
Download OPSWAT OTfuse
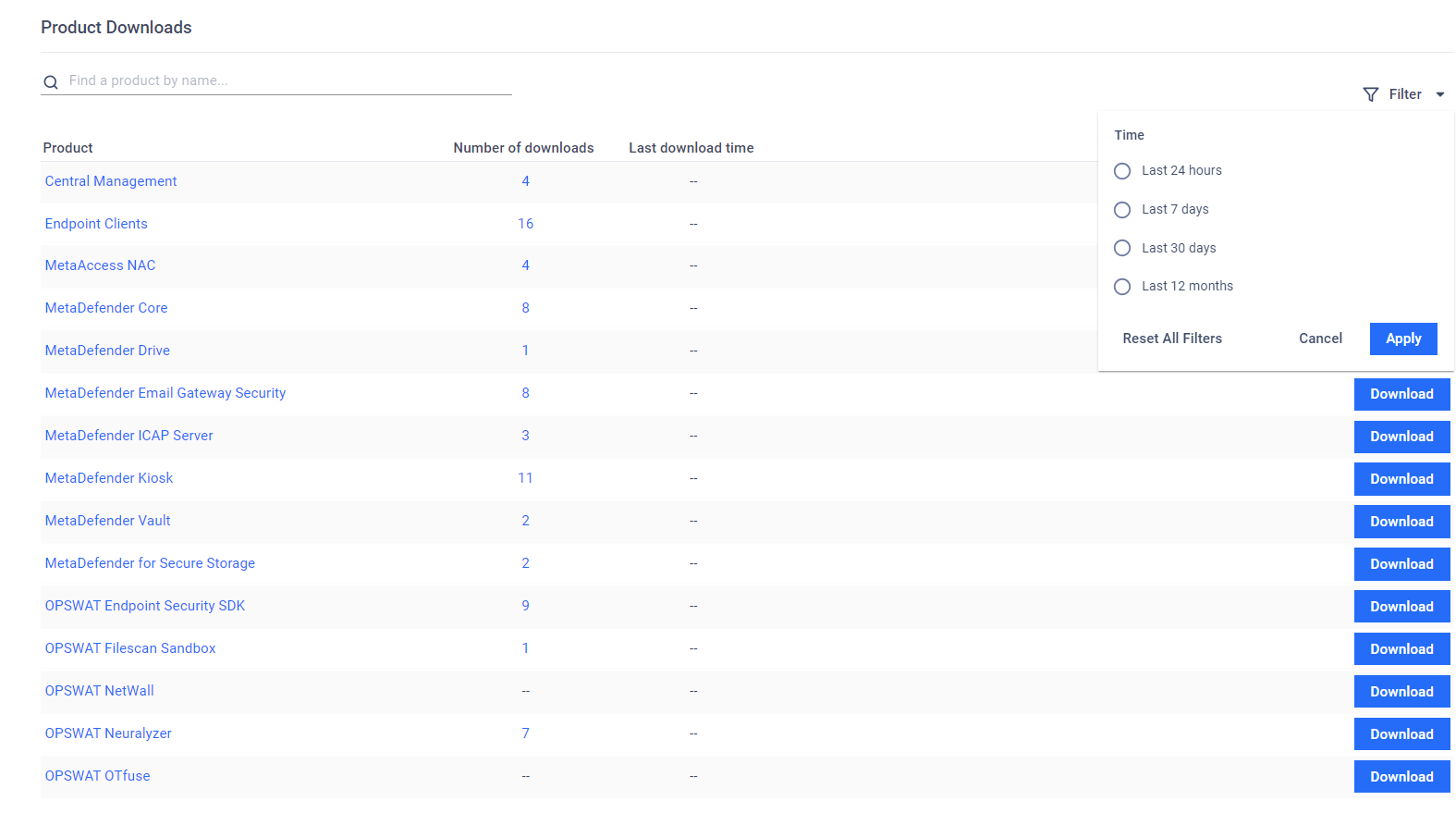click(1401, 777)
